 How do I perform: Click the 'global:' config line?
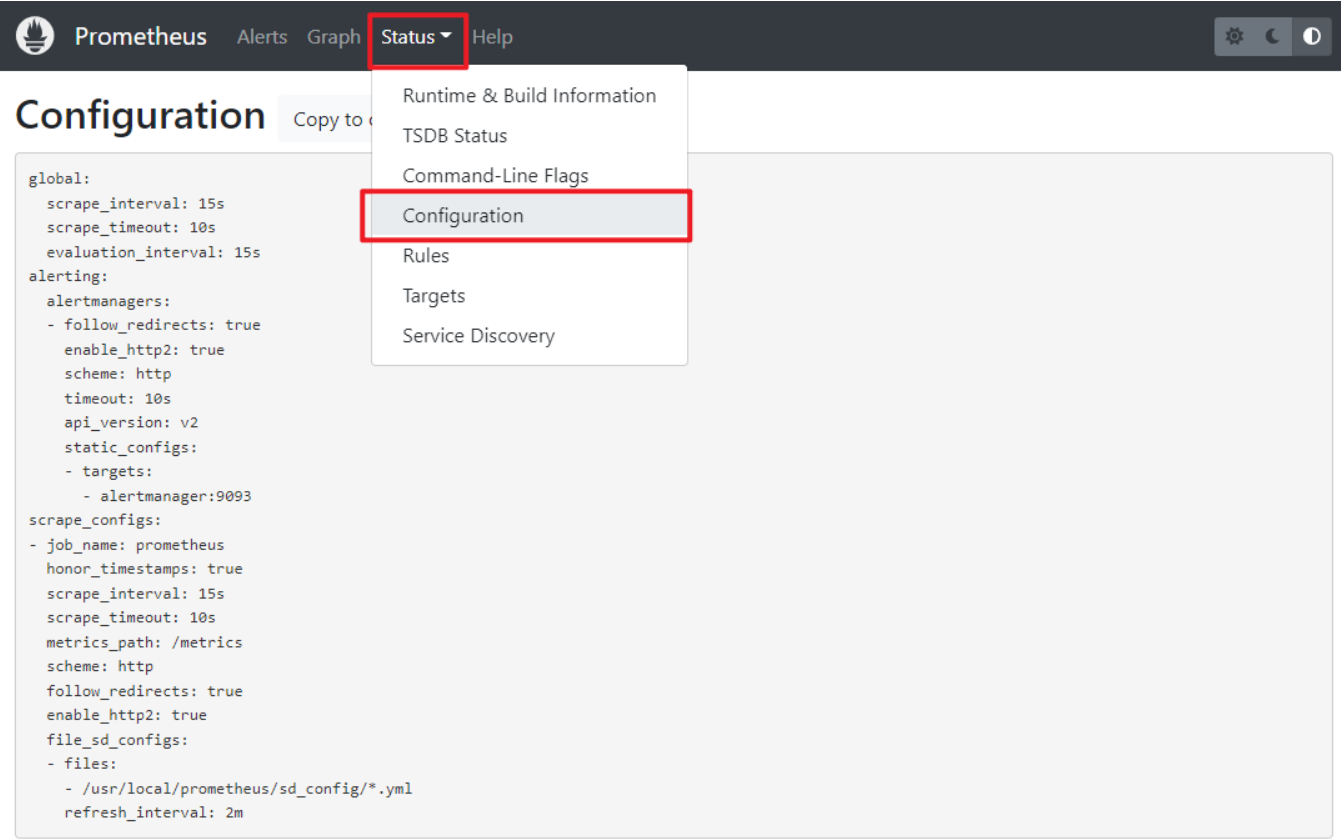point(60,179)
